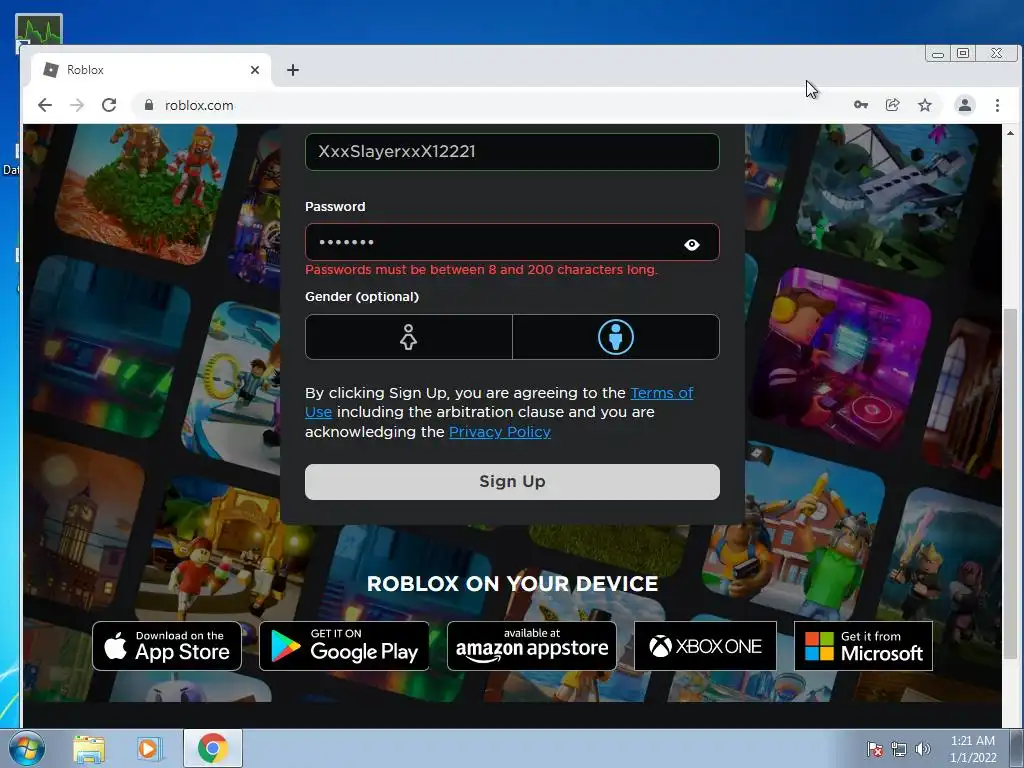Click the Xbox One badge
The width and height of the screenshot is (1024, 768).
(705, 646)
